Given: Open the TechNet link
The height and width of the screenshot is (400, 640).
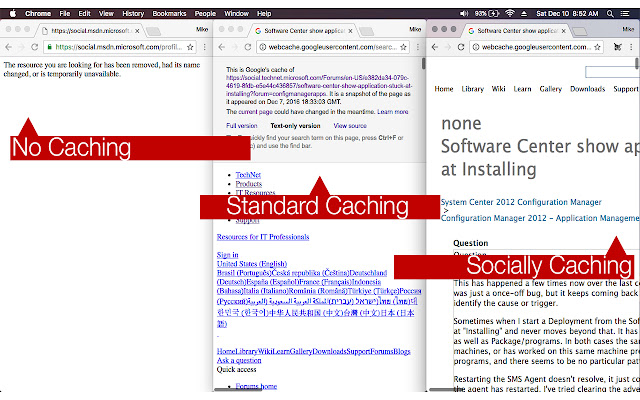Looking at the screenshot, I should [248, 175].
